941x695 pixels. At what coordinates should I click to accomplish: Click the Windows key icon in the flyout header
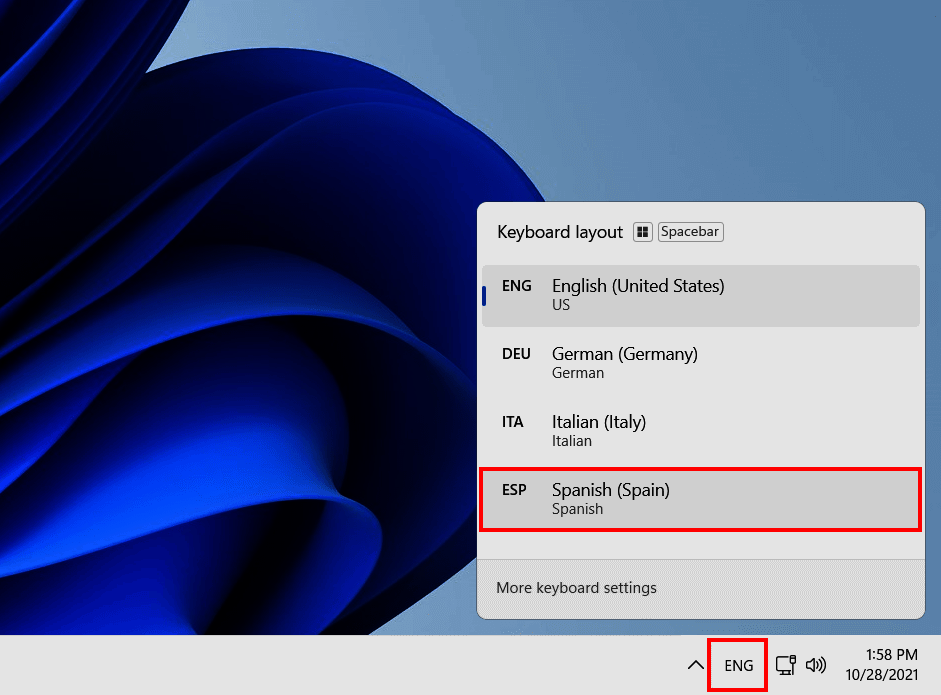[x=643, y=231]
